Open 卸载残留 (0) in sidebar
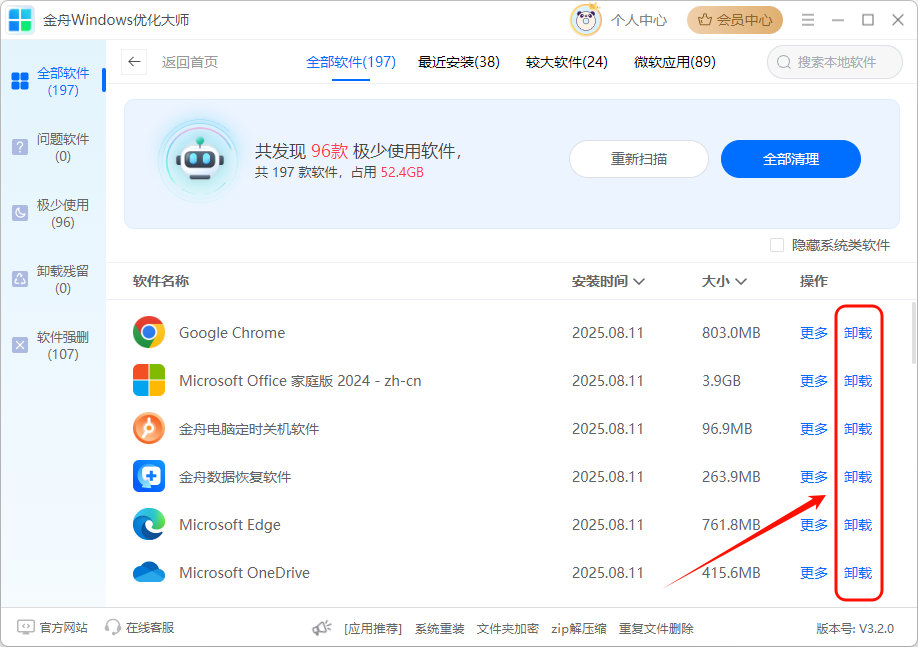The image size is (918, 647). (53, 280)
